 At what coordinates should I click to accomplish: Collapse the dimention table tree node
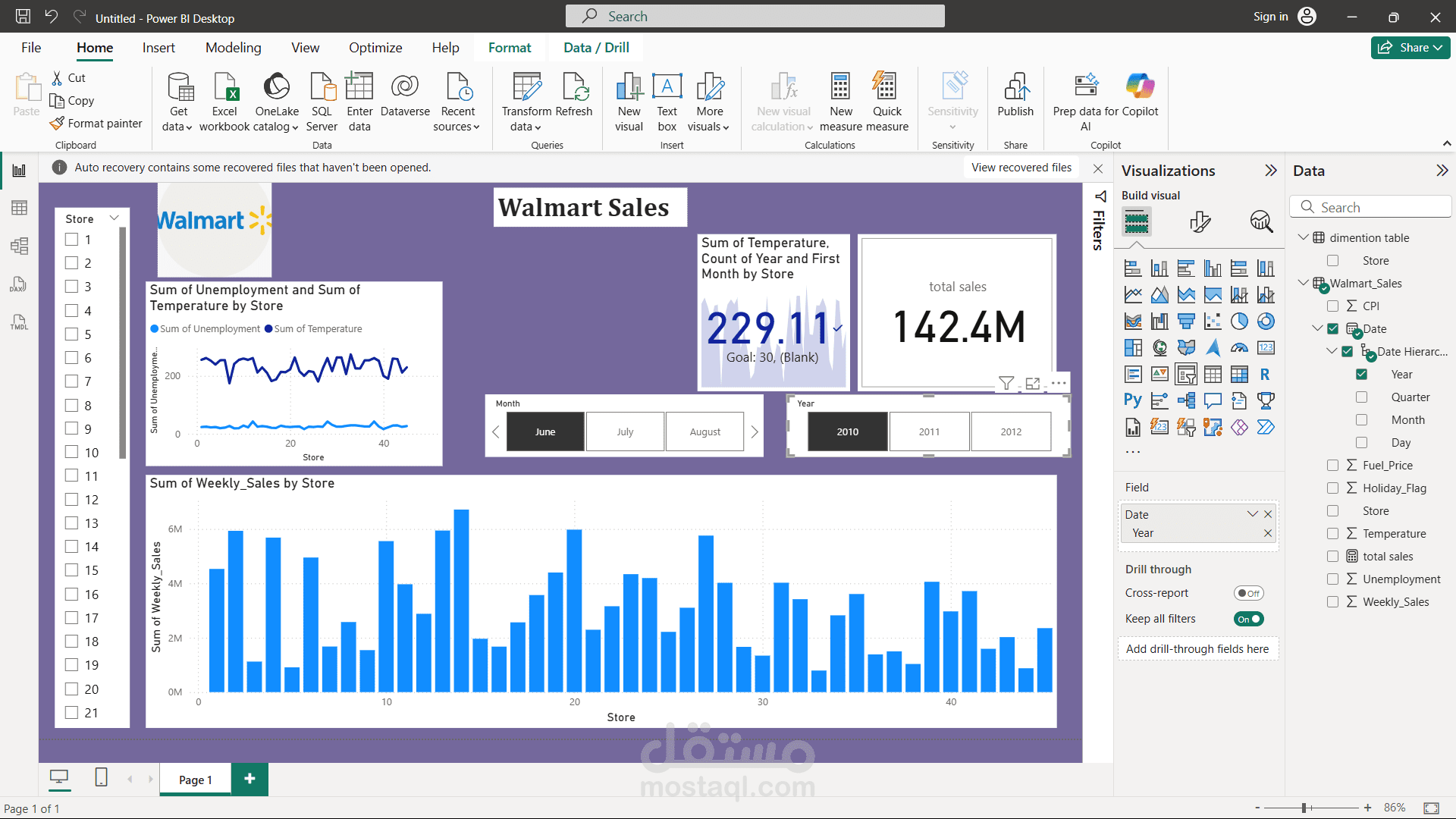pos(1303,237)
